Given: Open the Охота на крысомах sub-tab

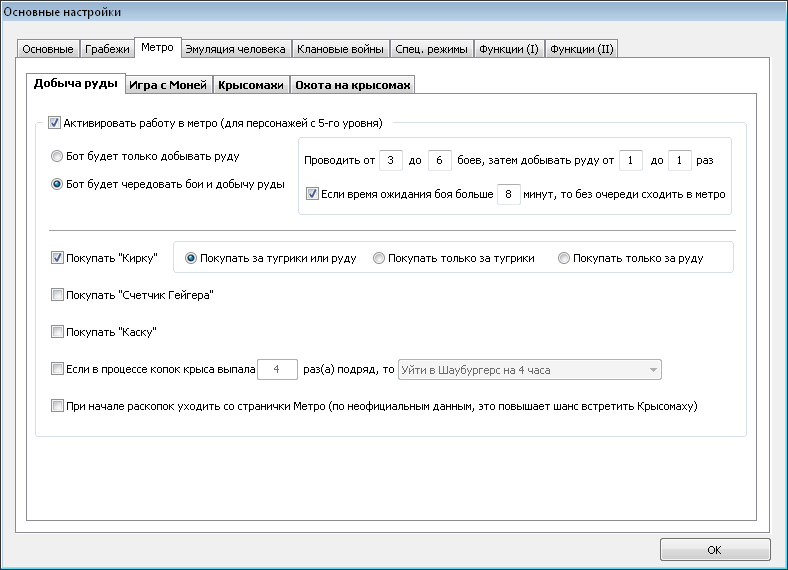Looking at the screenshot, I should (x=353, y=85).
